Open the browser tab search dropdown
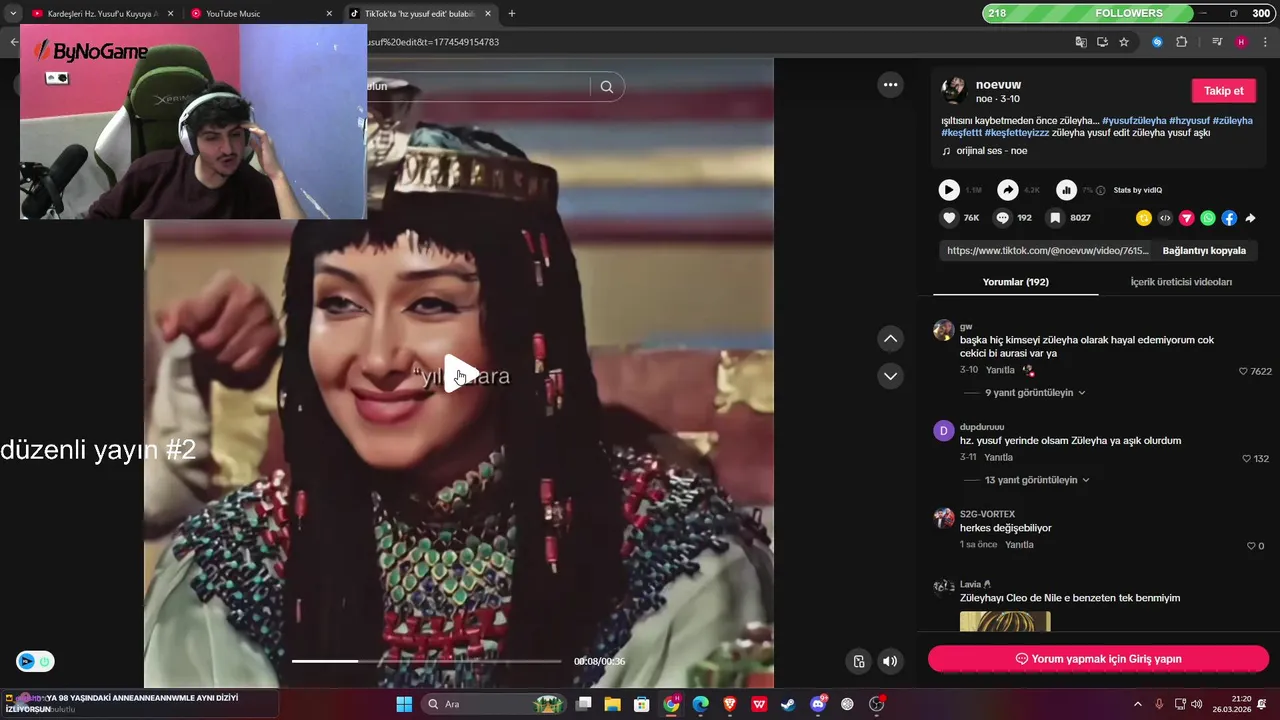Viewport: 1280px width, 720px height. click(12, 14)
